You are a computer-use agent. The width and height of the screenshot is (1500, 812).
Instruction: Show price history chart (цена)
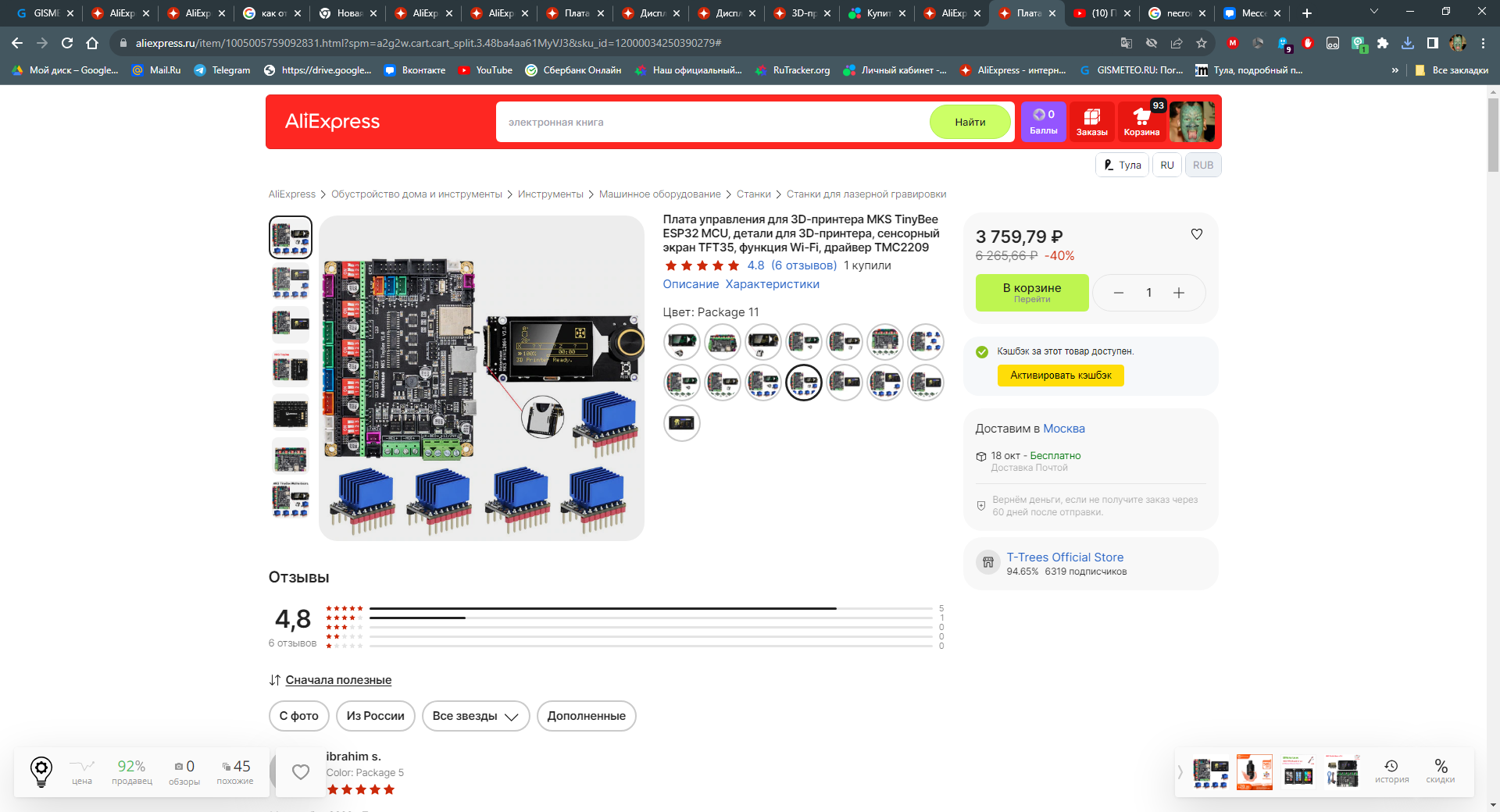coord(82,771)
